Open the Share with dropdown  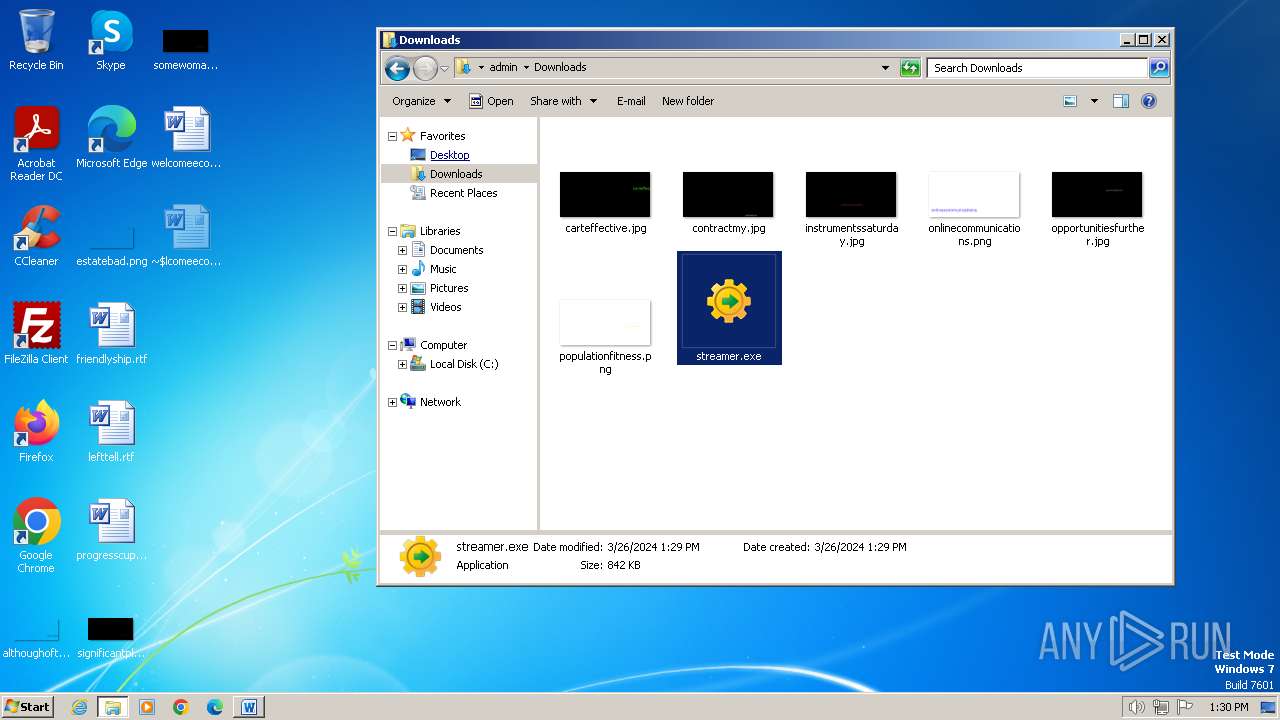pyautogui.click(x=563, y=101)
